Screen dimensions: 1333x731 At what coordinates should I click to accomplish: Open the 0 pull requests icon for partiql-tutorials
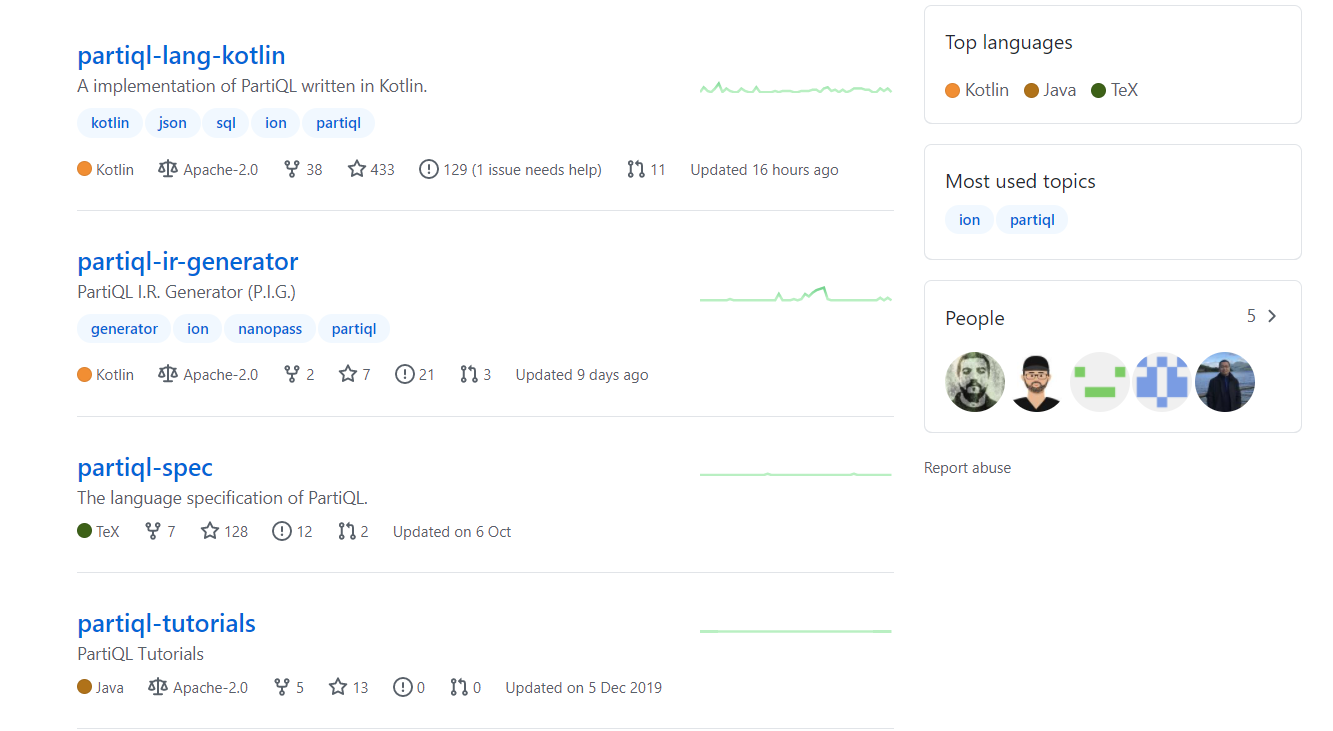459,688
